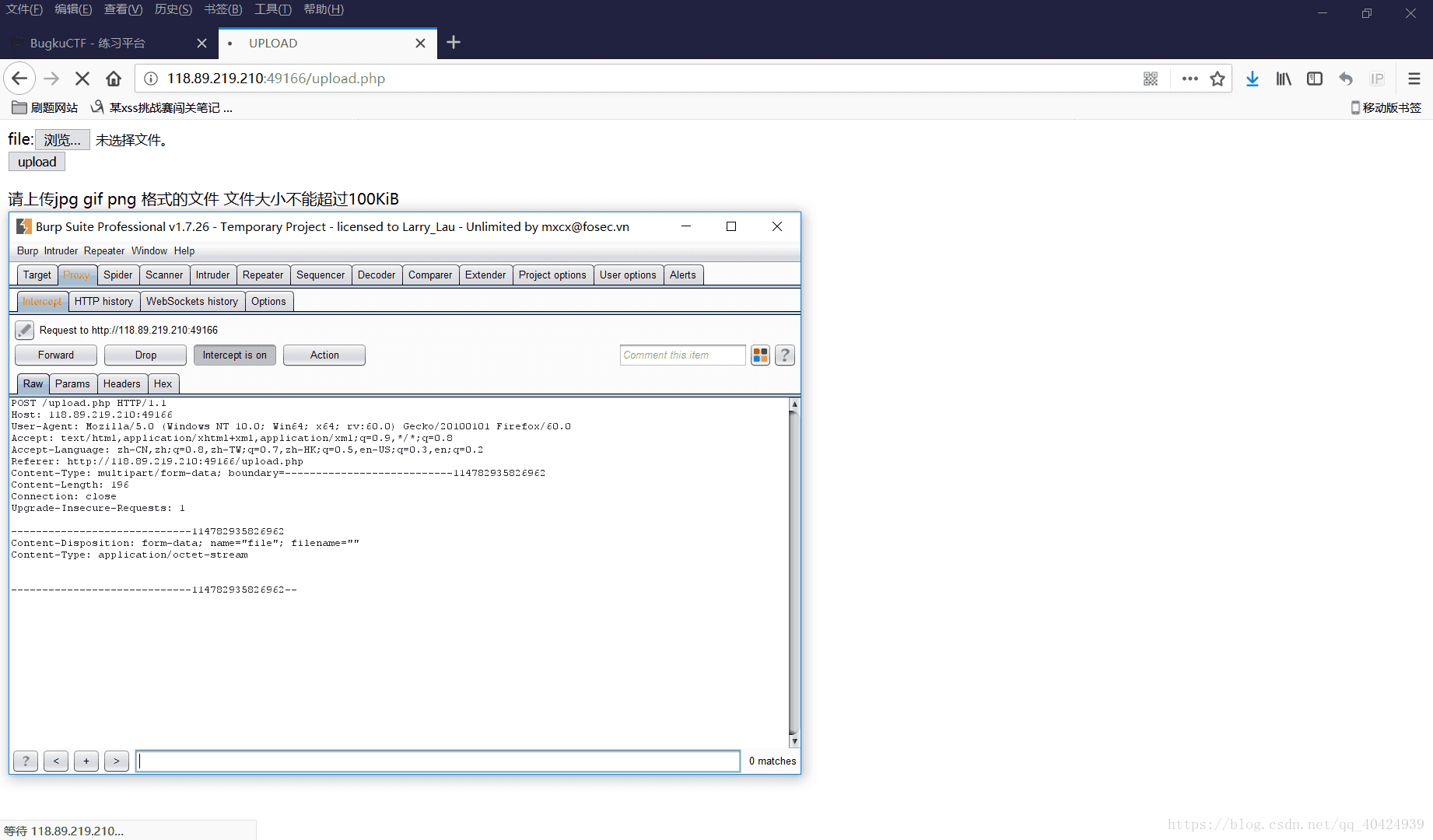Switch to the Spider tab
Image resolution: width=1433 pixels, height=840 pixels.
[x=118, y=275]
